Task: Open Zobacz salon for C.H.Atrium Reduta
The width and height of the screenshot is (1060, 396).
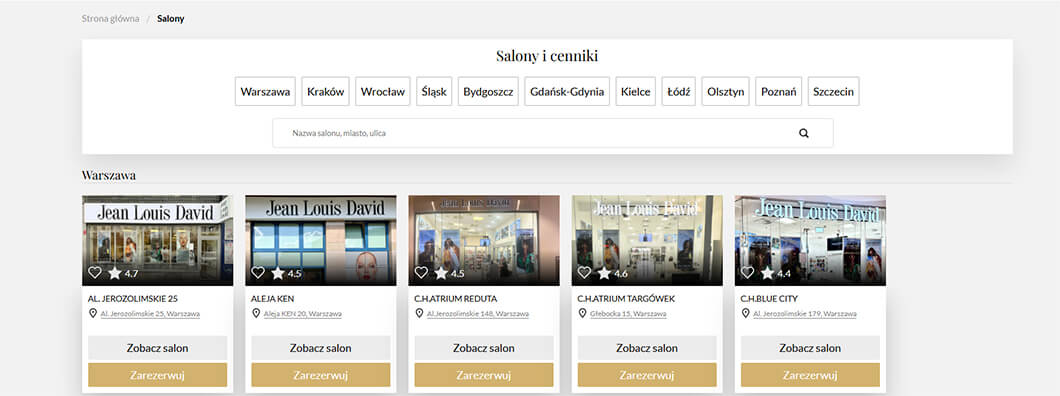Action: click(484, 348)
